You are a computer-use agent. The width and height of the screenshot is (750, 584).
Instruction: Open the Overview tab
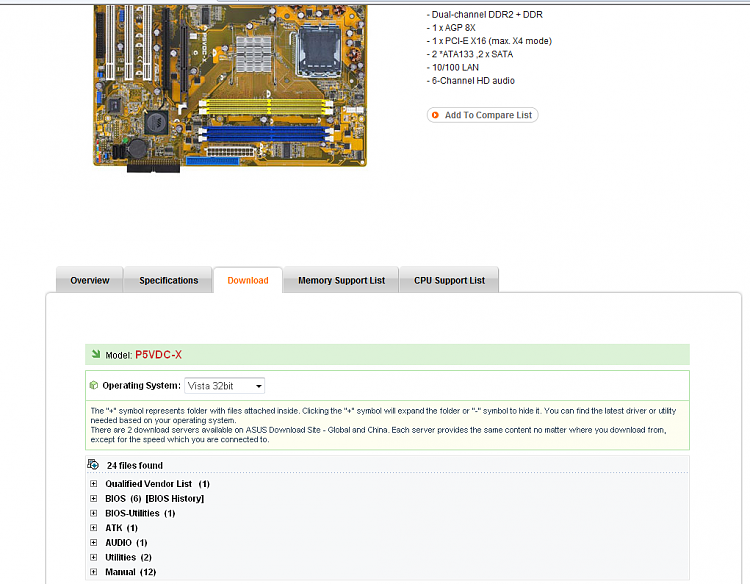pyautogui.click(x=89, y=280)
